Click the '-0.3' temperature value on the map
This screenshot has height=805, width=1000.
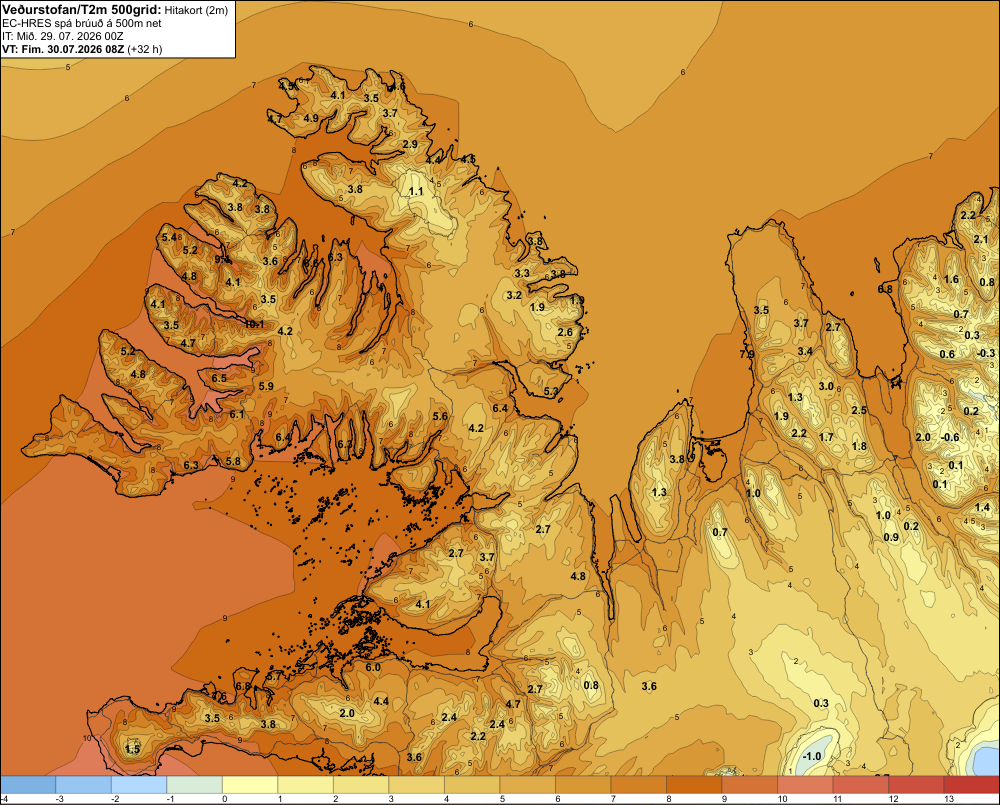click(x=986, y=353)
